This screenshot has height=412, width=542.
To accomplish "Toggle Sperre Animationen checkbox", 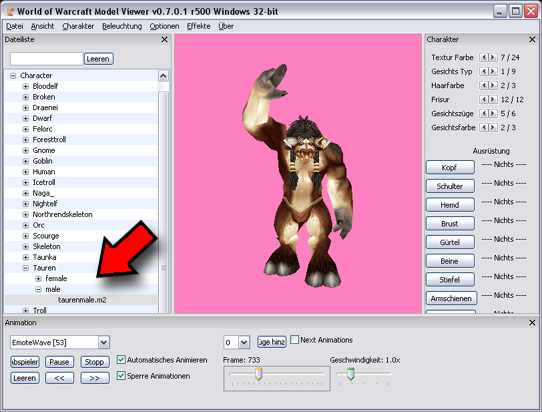I will point(121,375).
